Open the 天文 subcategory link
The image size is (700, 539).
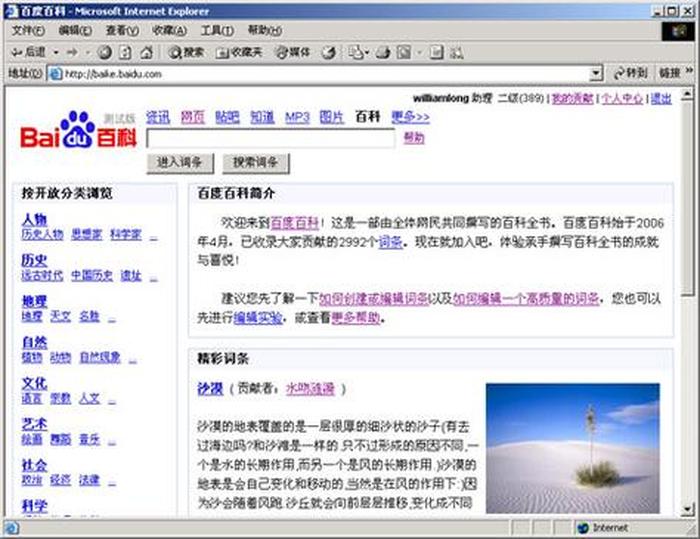(x=60, y=316)
